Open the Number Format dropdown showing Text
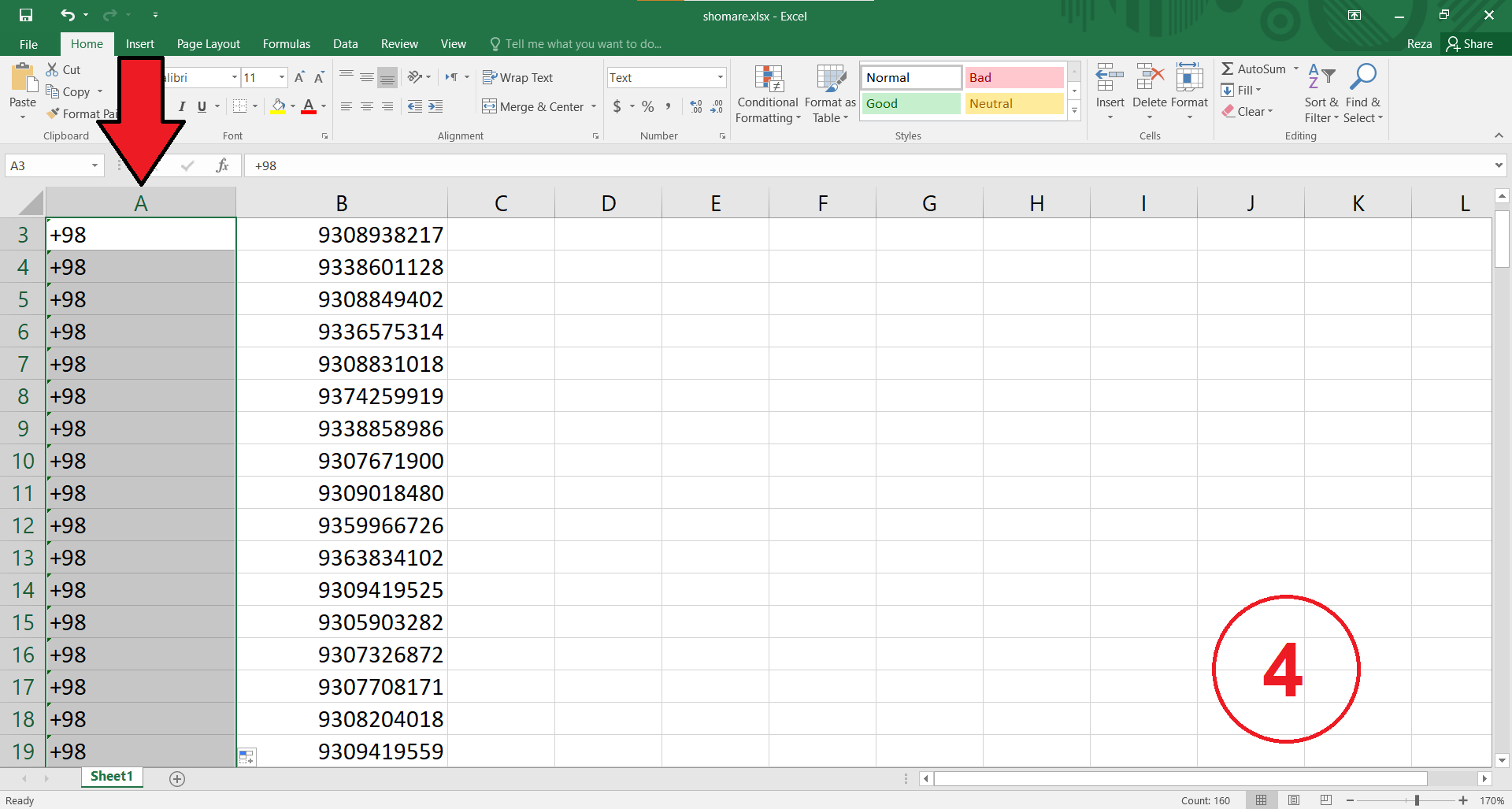The height and width of the screenshot is (809, 1512). tap(720, 77)
